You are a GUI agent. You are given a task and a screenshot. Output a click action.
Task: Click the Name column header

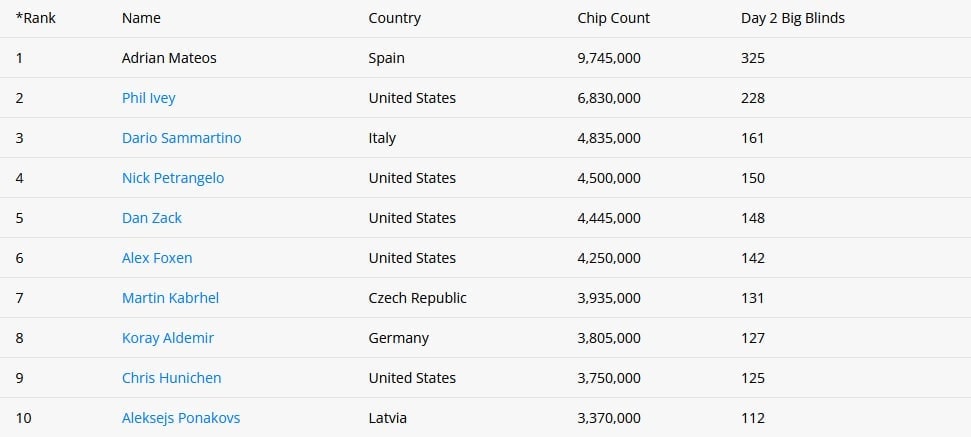pyautogui.click(x=141, y=18)
